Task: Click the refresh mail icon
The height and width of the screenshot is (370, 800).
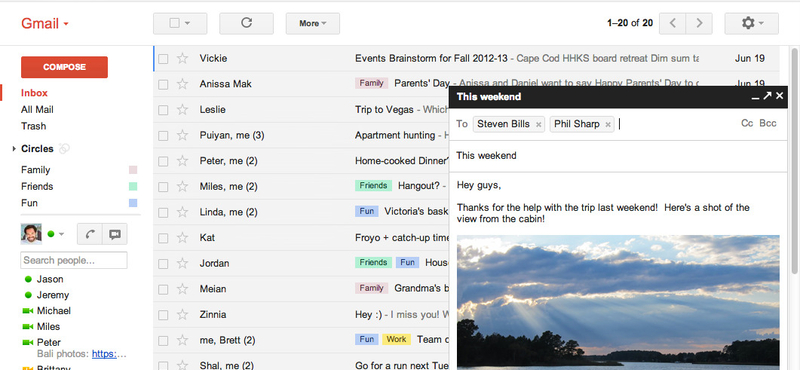Action: pos(246,23)
